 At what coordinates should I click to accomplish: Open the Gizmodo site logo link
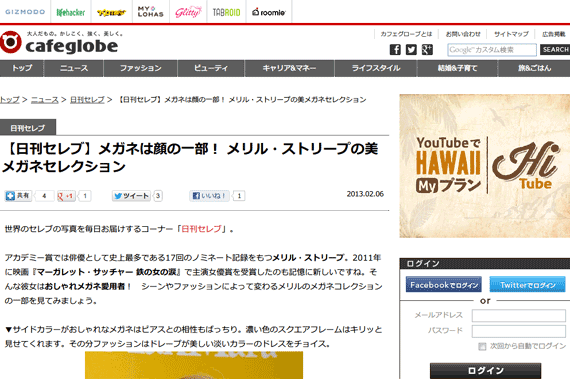(x=25, y=12)
